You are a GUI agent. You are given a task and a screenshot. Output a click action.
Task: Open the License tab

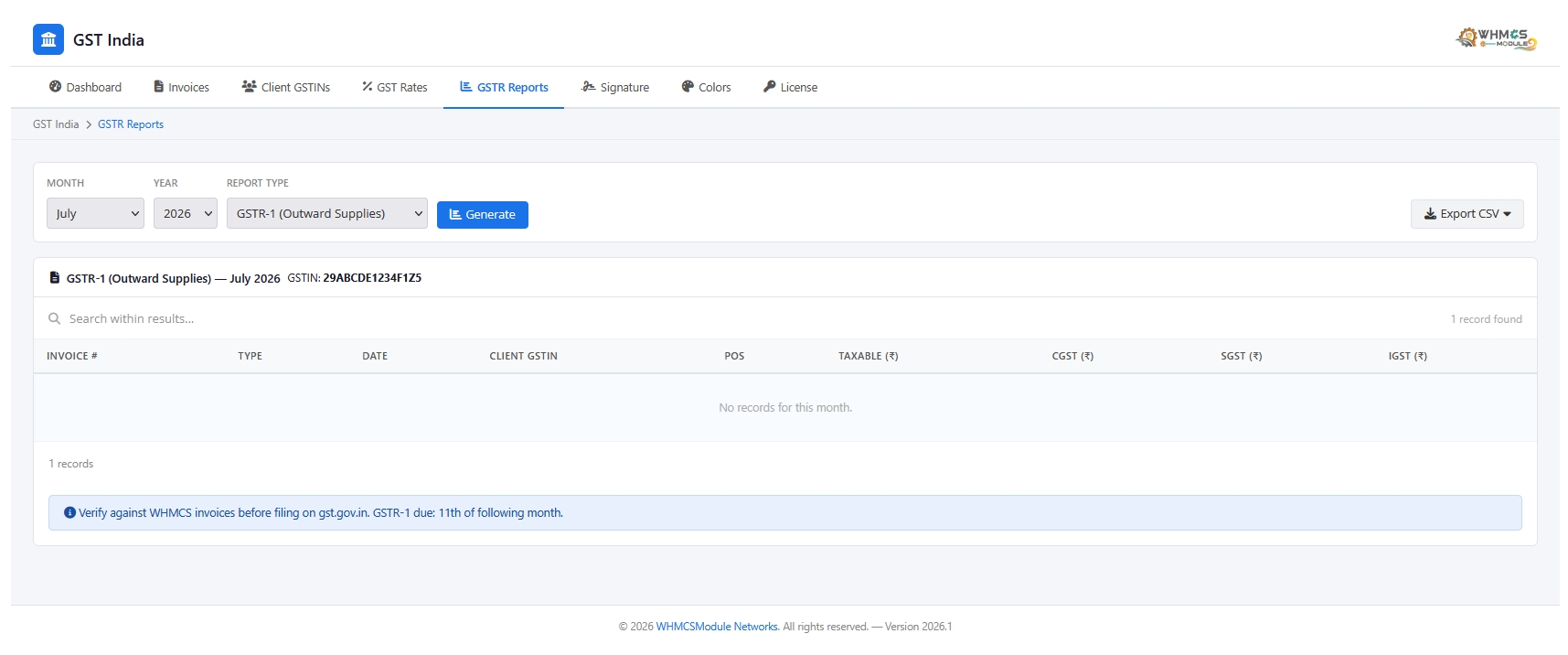click(790, 87)
